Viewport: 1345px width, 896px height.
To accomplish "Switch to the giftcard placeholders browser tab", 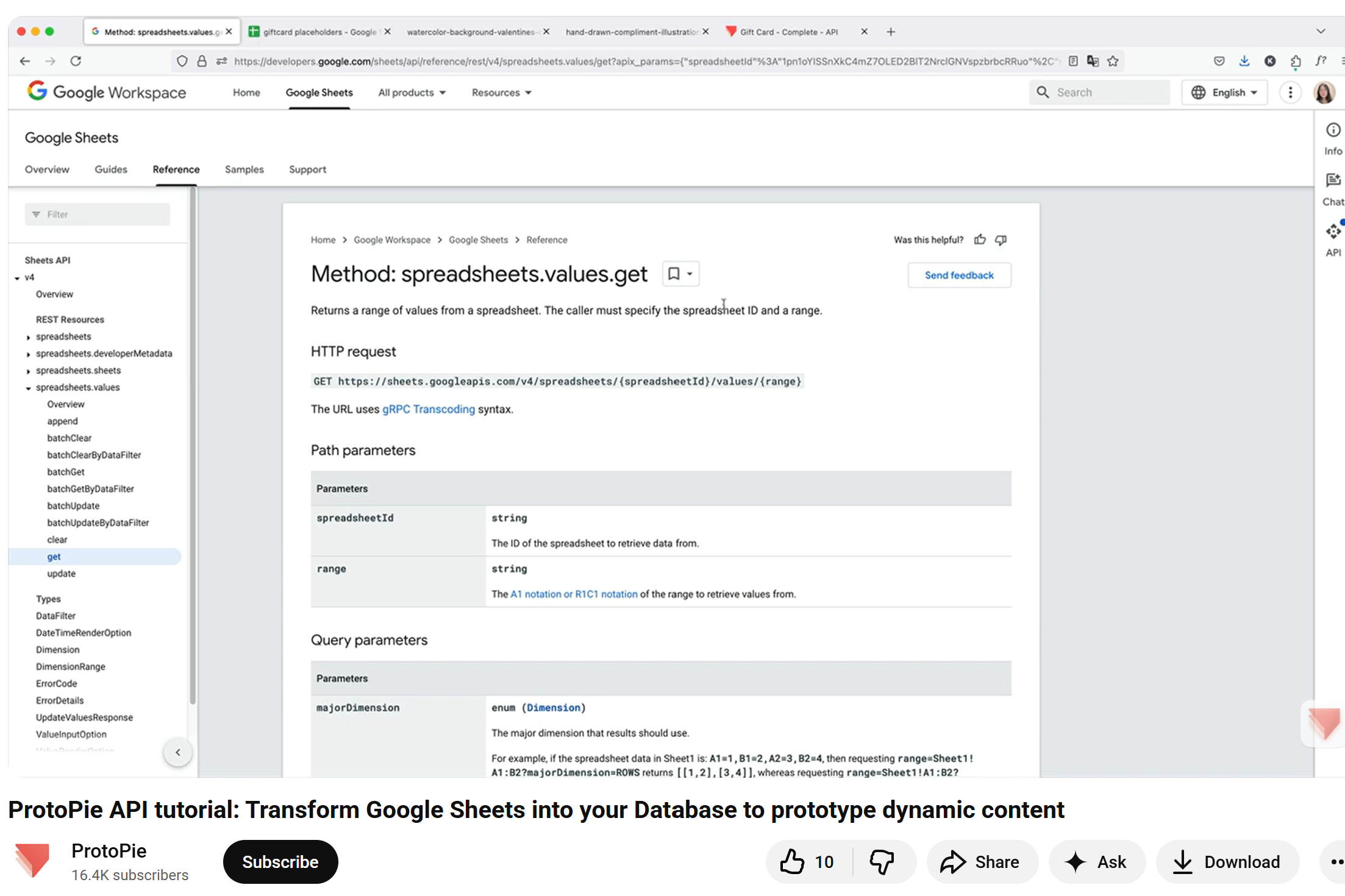I will coord(317,32).
